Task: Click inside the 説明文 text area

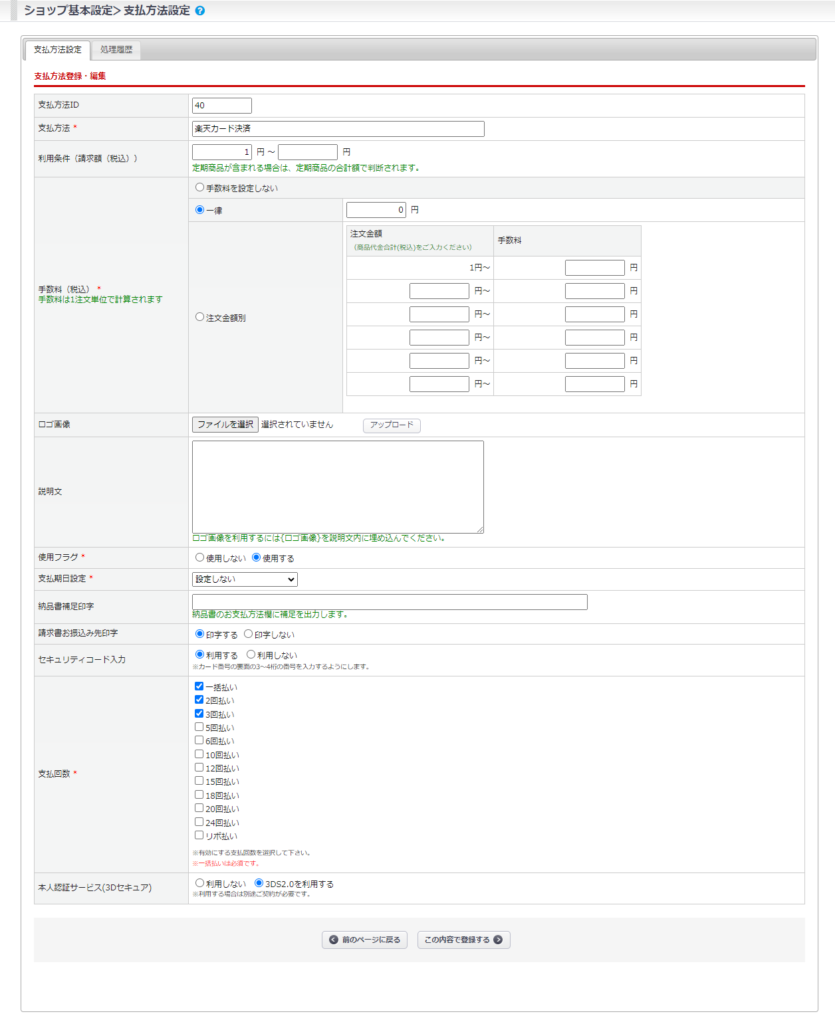Action: coord(338,487)
